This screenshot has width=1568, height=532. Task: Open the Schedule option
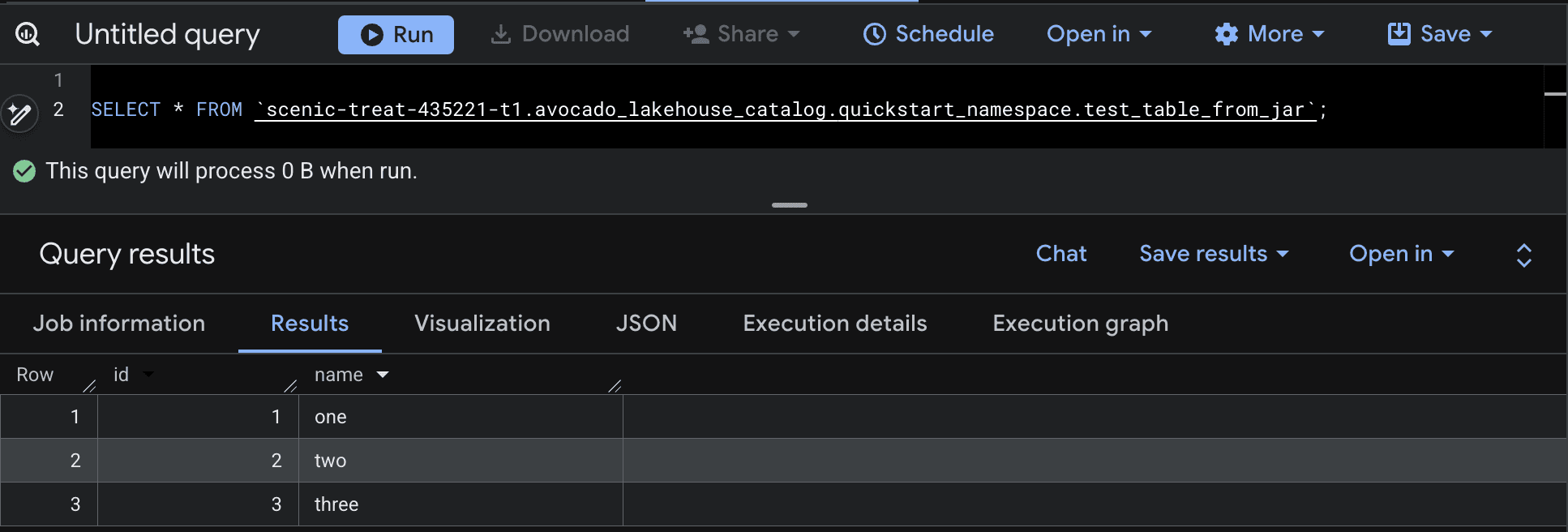[x=928, y=34]
